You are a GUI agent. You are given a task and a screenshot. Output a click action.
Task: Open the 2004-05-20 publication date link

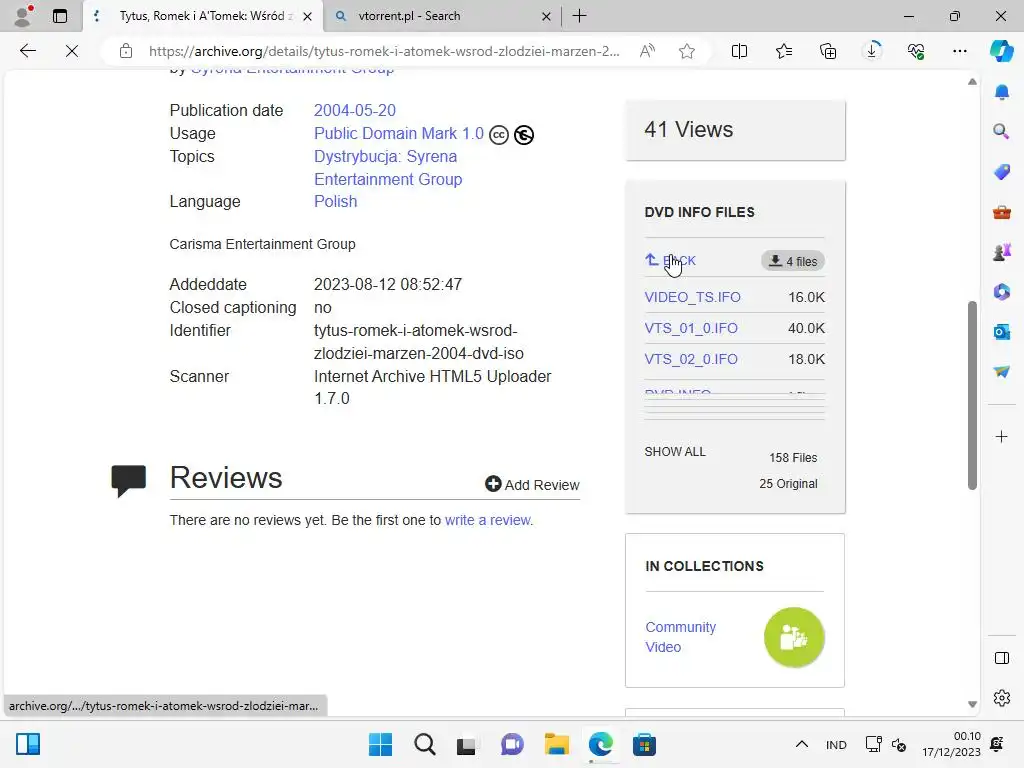(x=355, y=110)
